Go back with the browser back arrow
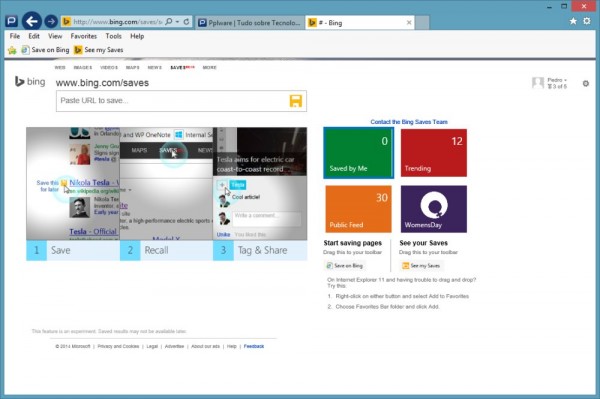The width and height of the screenshot is (600, 399). (x=31, y=21)
